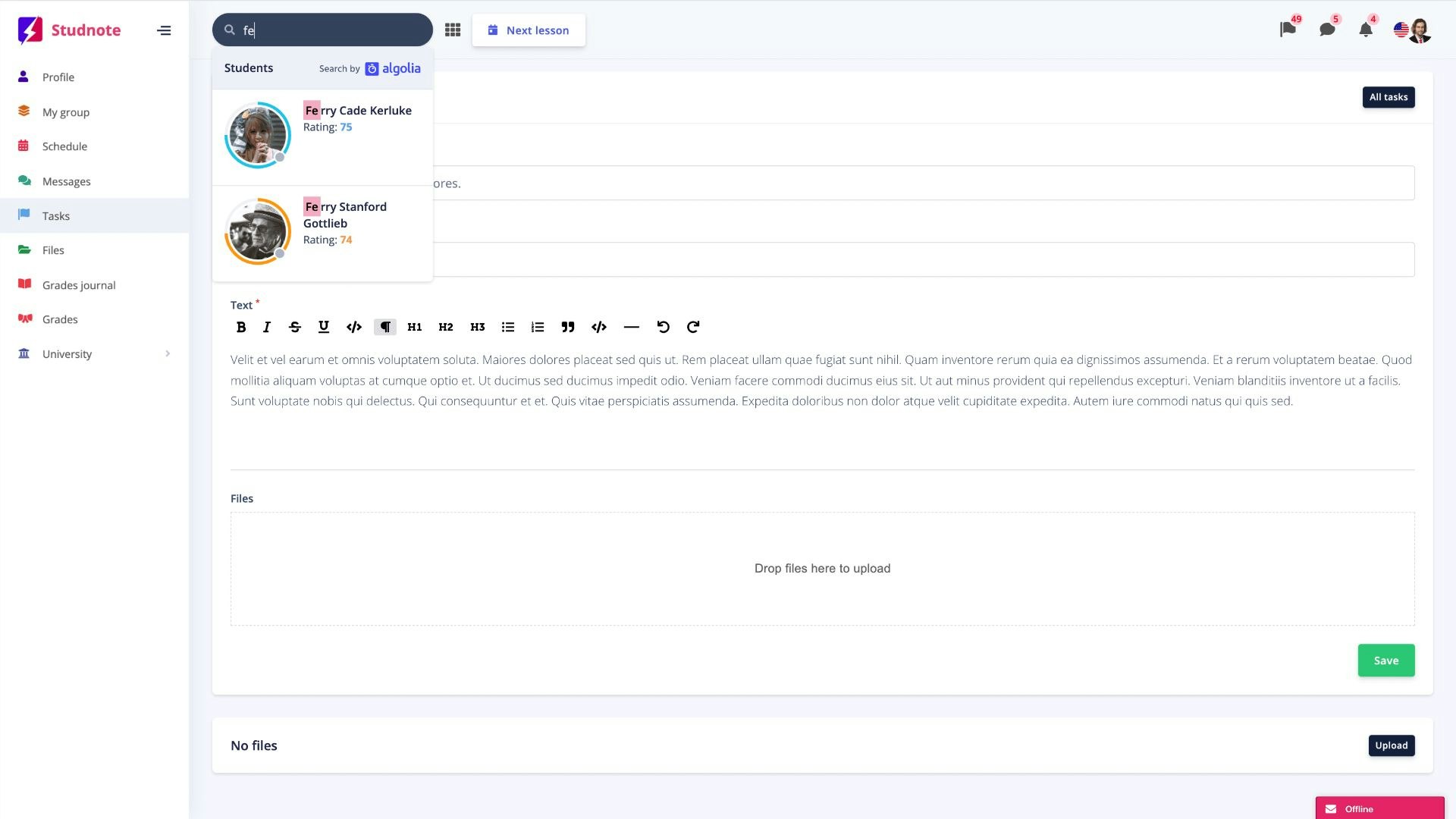This screenshot has width=1456, height=819.
Task: Open the apps grid menu
Action: point(453,30)
